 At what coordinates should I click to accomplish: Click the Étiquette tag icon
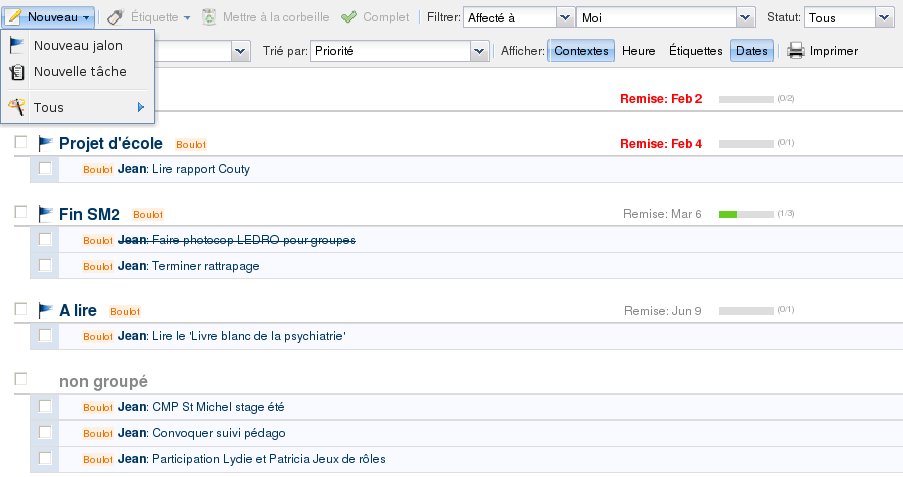pyautogui.click(x=116, y=18)
